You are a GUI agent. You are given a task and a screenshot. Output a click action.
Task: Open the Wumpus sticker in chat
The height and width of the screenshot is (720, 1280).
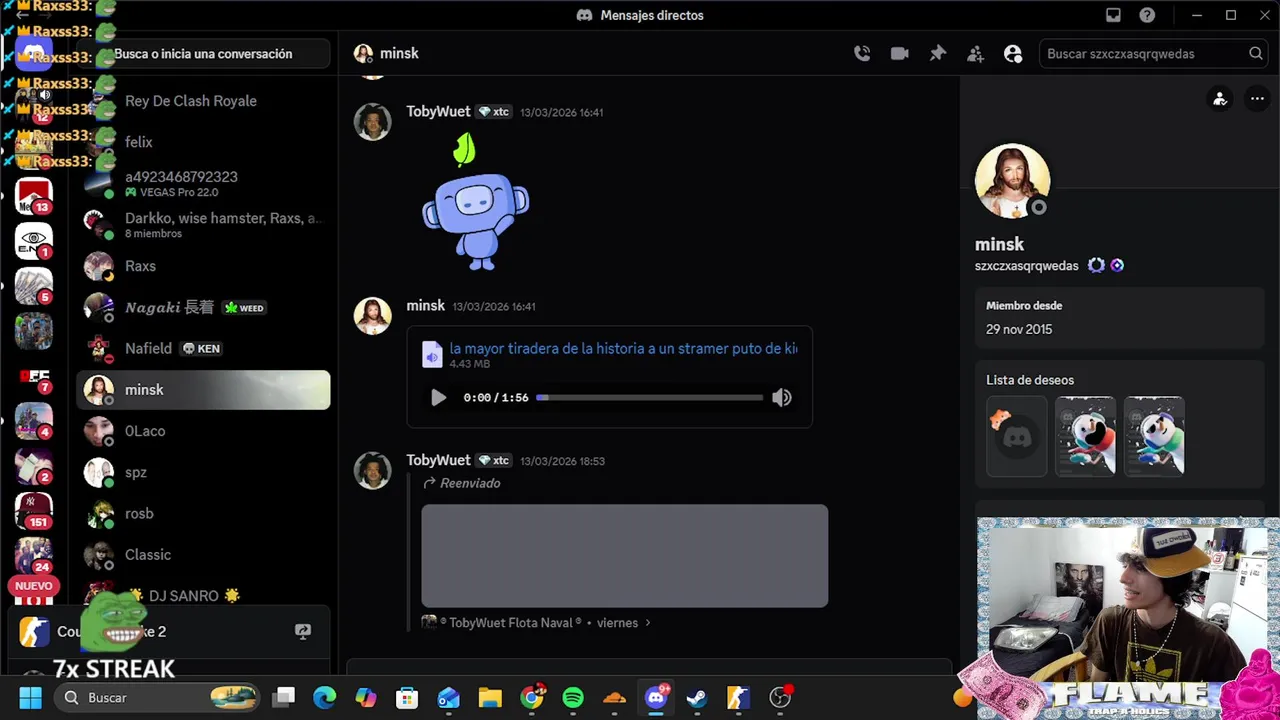pos(475,202)
